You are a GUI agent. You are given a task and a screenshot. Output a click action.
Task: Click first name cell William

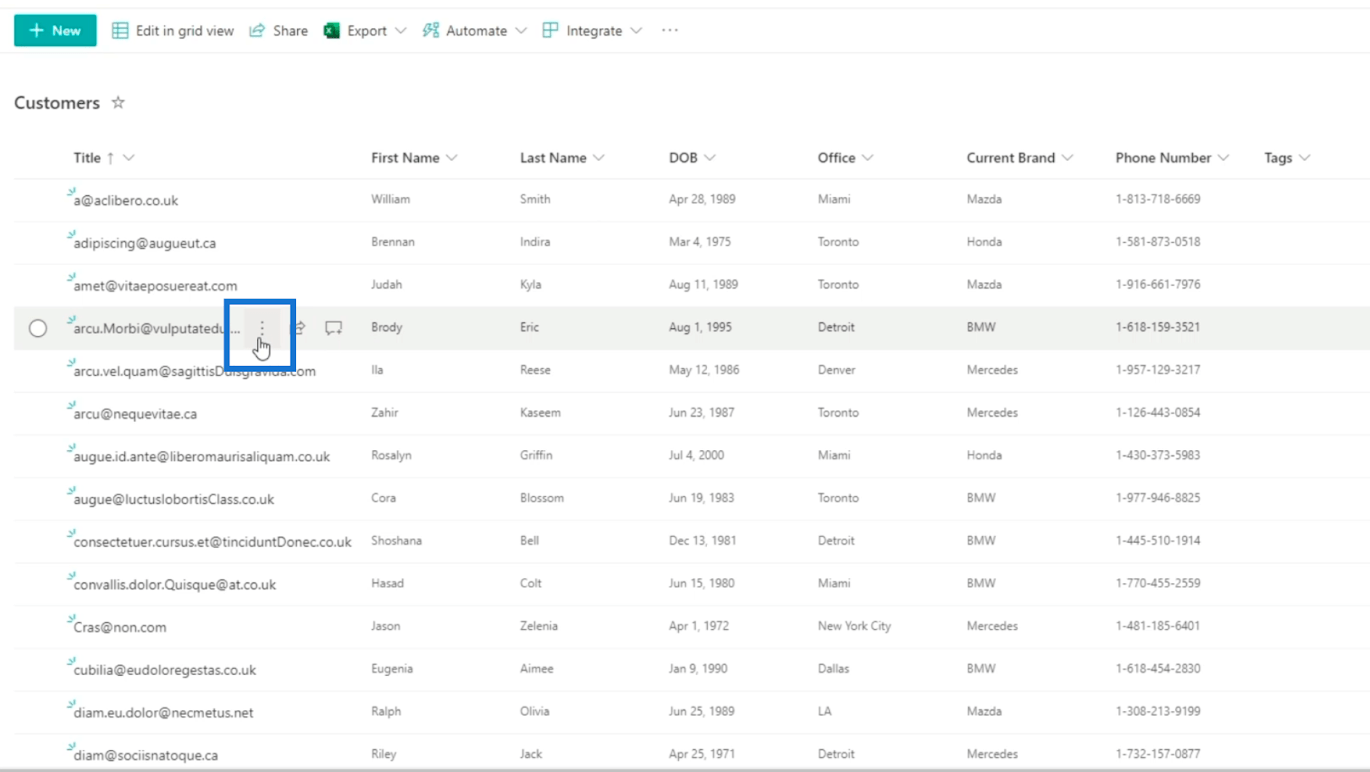click(391, 199)
